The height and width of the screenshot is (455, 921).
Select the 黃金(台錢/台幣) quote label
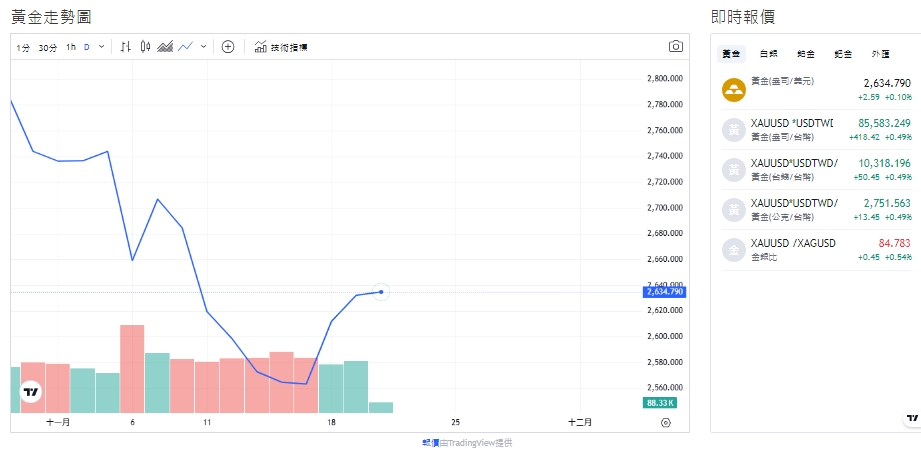[782, 177]
